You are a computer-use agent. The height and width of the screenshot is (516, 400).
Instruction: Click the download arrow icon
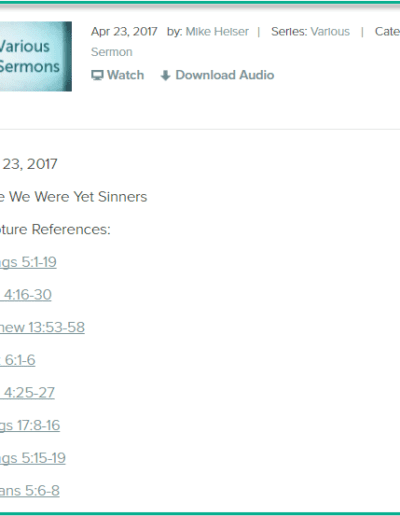165,76
